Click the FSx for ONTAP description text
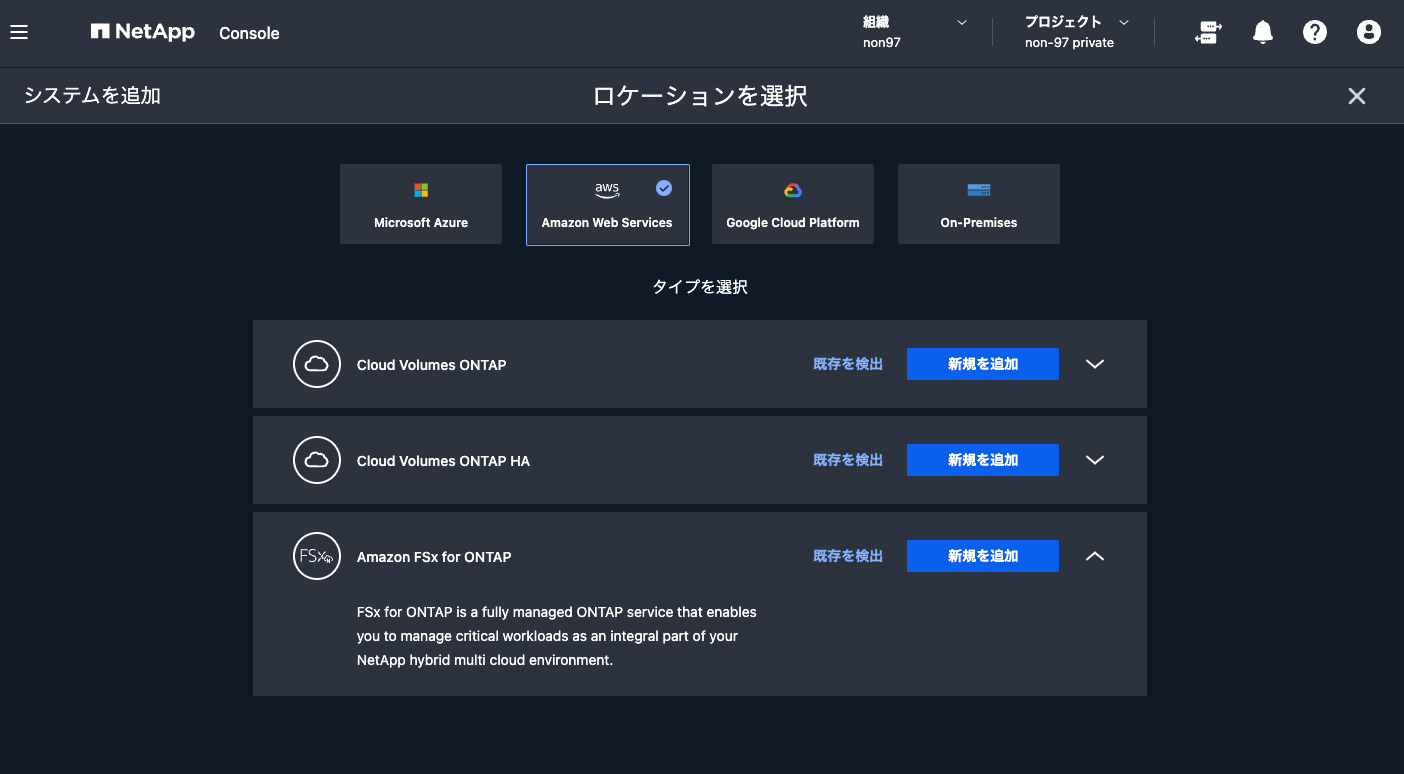Viewport: 1404px width, 774px height. coord(557,636)
